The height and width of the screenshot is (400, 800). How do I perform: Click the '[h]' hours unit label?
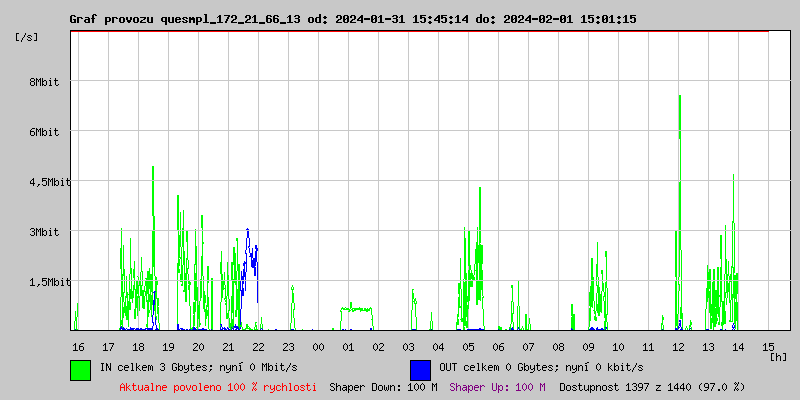pyautogui.click(x=777, y=356)
